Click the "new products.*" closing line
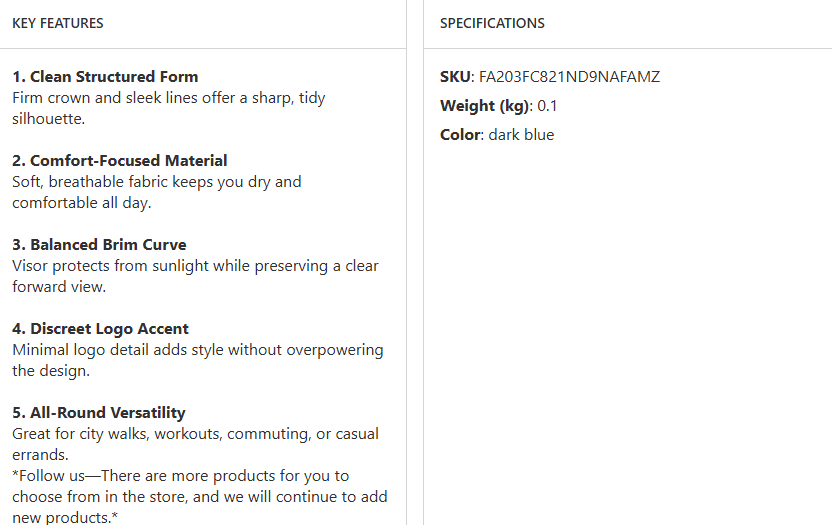 pos(66,517)
